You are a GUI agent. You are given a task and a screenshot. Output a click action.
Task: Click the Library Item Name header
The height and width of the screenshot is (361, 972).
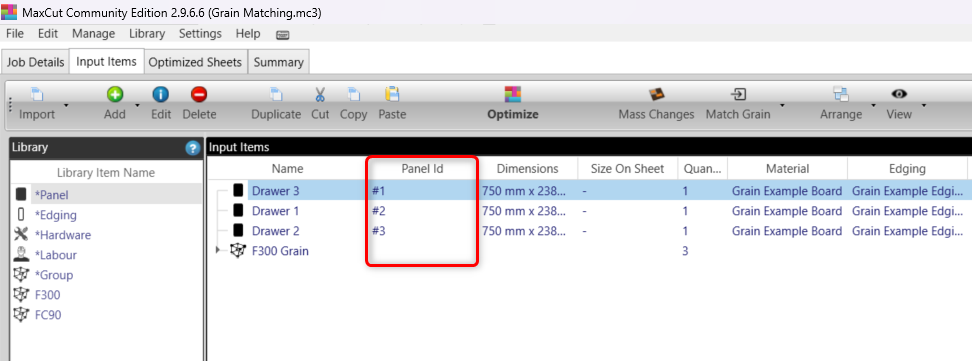coord(106,172)
